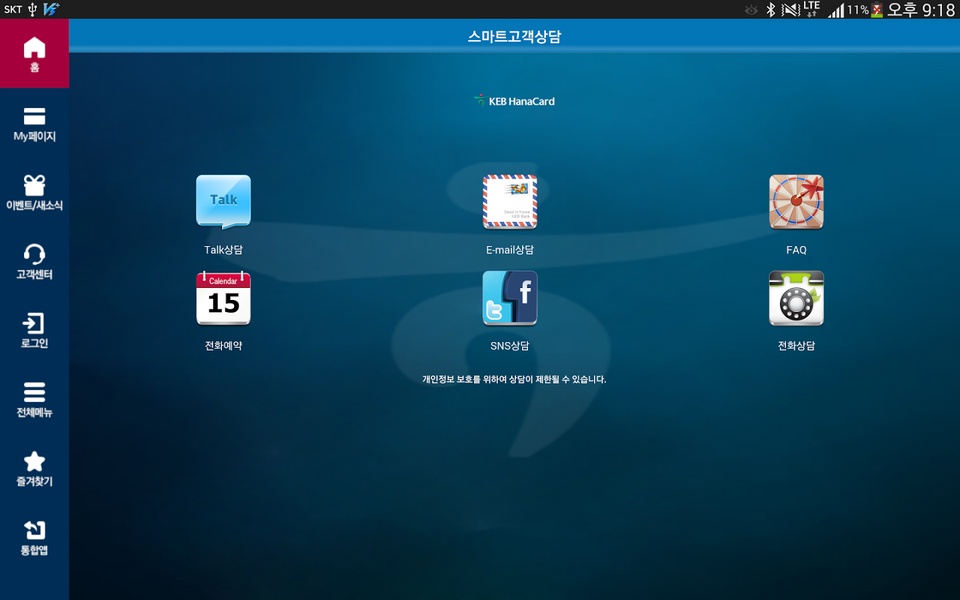Tap the LTE signal indicator
The height and width of the screenshot is (600, 960).
pos(811,9)
